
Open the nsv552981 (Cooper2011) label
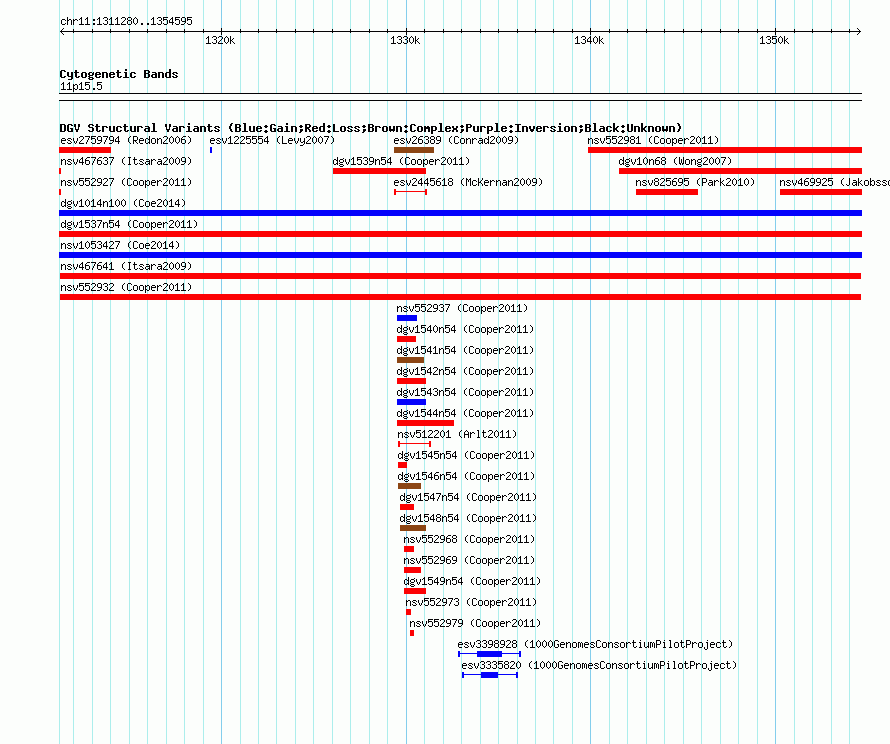click(x=653, y=140)
